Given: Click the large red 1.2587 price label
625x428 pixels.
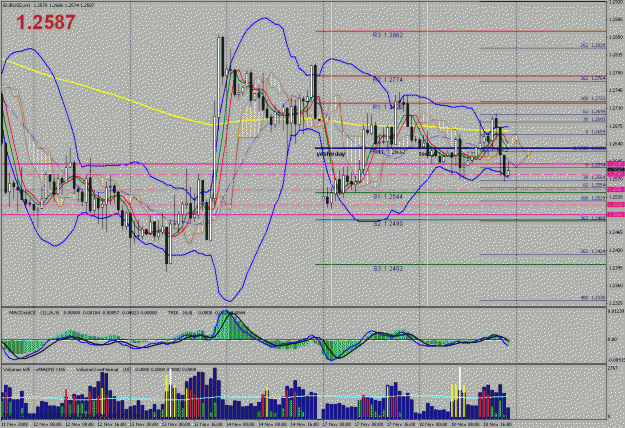Looking at the screenshot, I should click(x=46, y=23).
